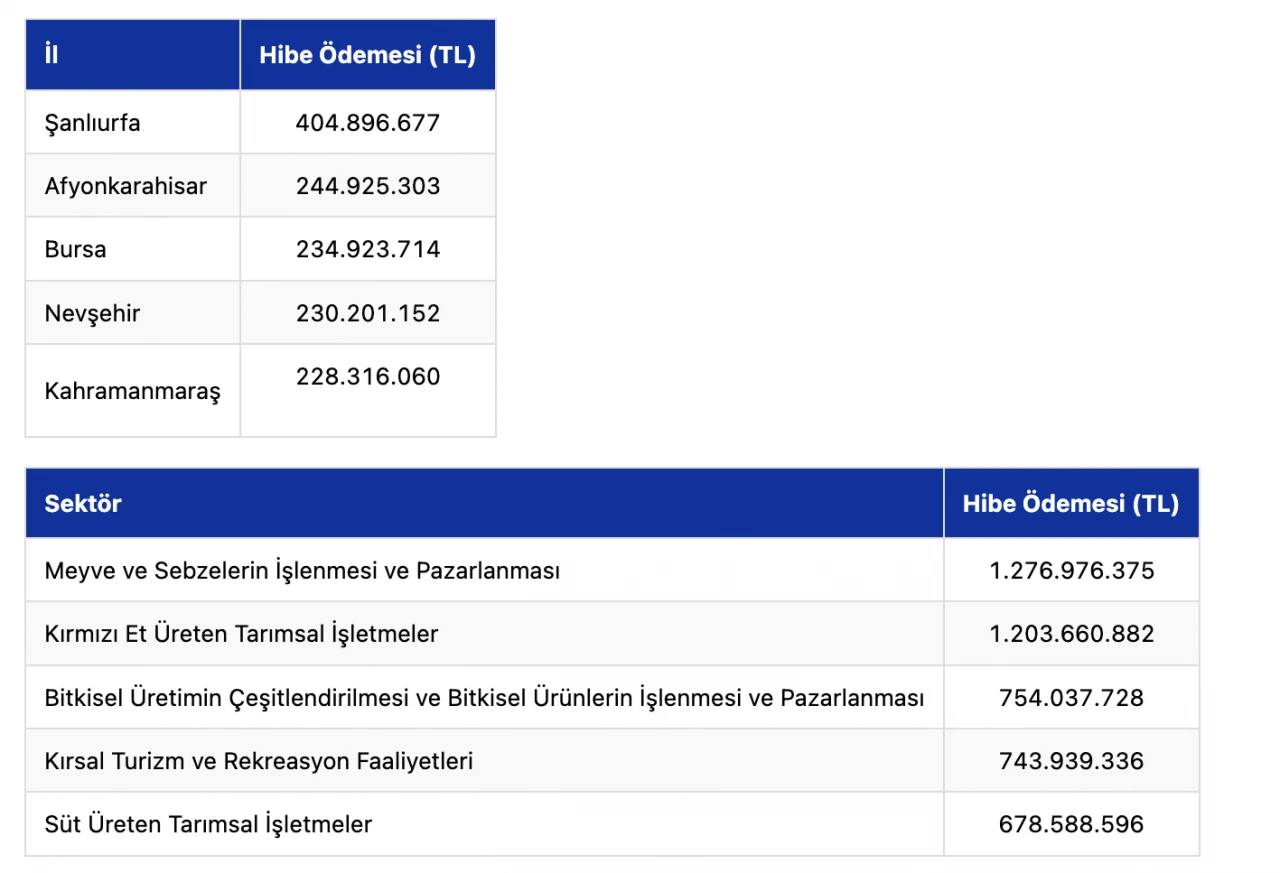Click the 404.896.677 grant amount

point(367,123)
